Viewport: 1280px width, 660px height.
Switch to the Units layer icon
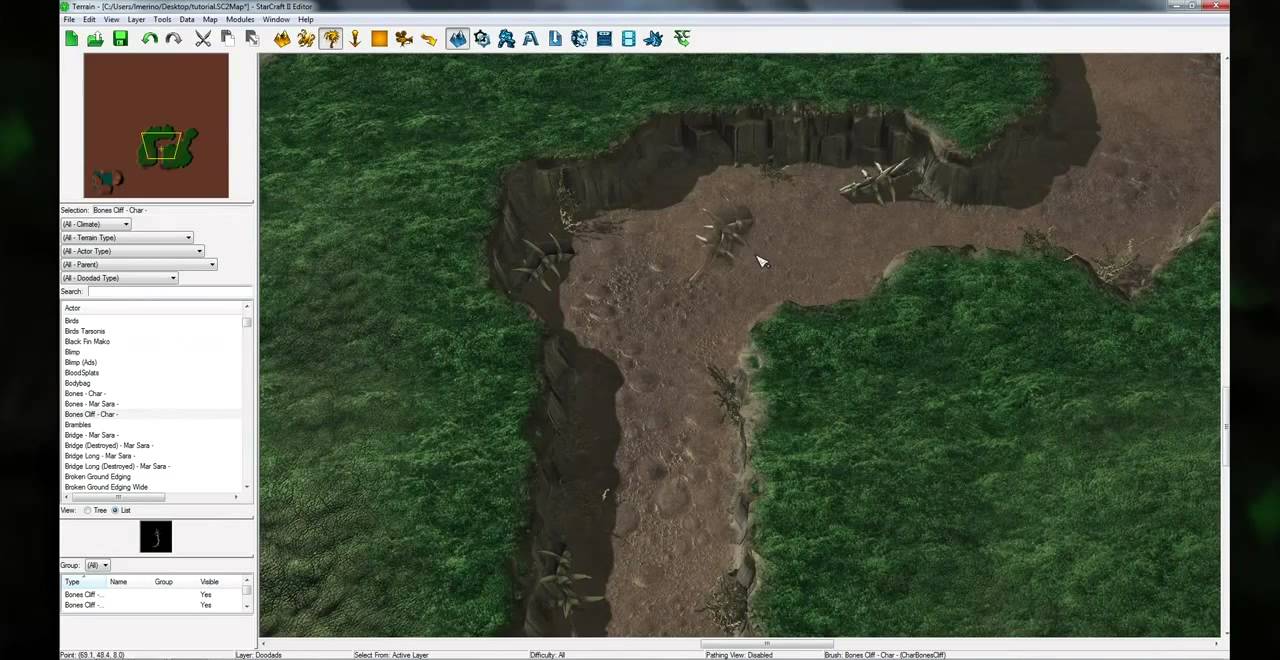[306, 39]
